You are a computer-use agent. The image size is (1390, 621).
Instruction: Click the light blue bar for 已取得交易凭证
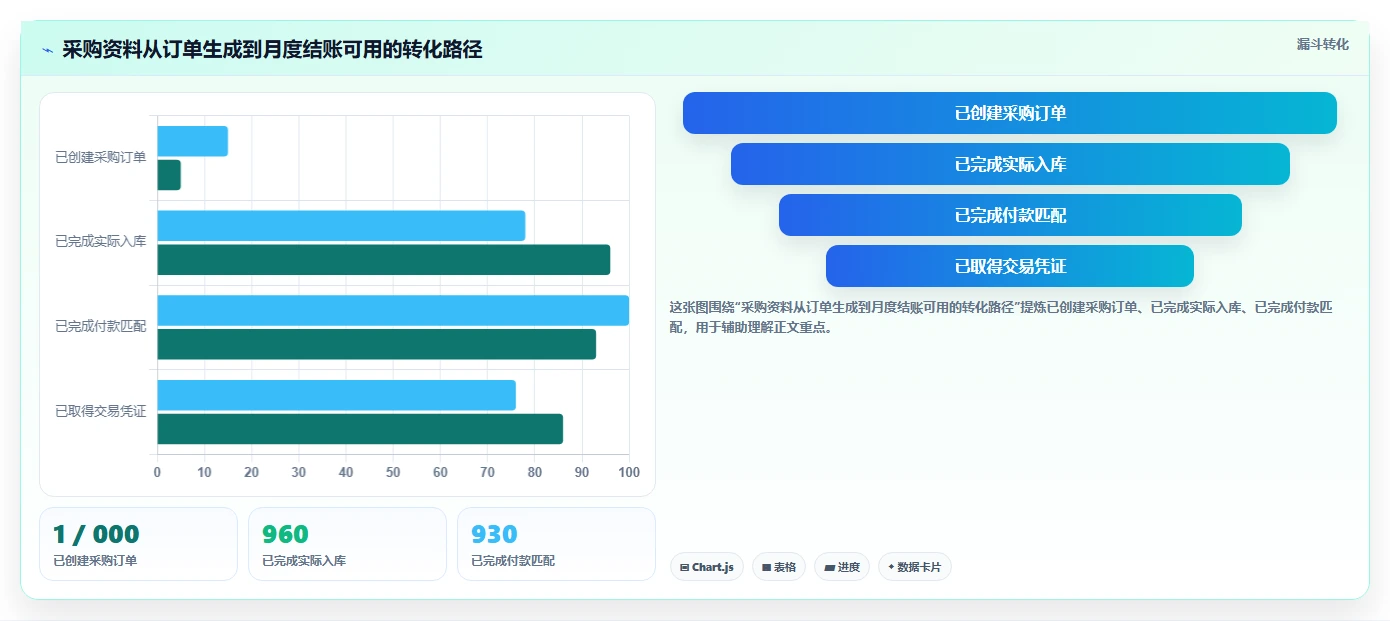(336, 395)
